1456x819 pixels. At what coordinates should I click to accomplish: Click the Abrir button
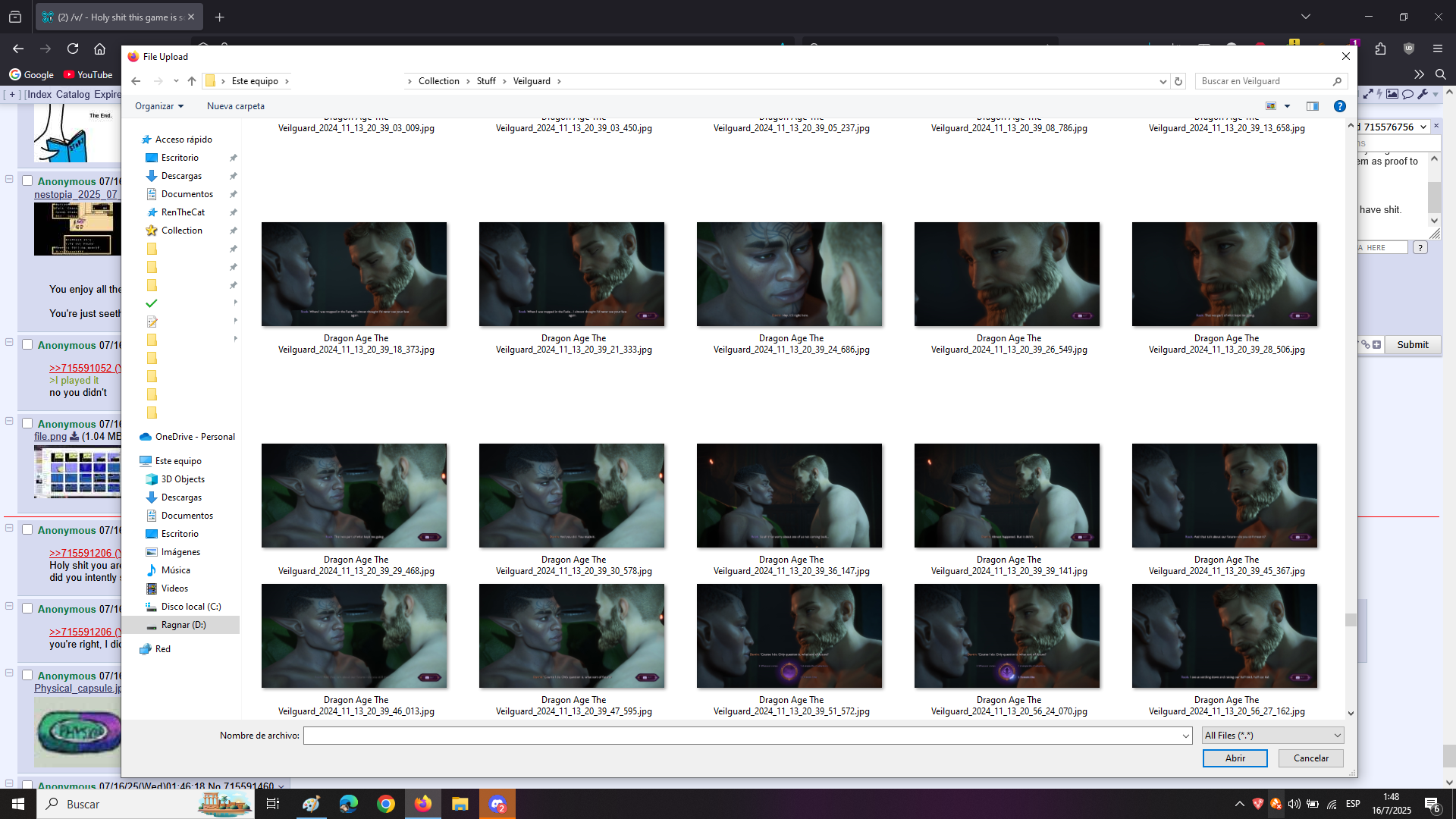click(x=1235, y=758)
